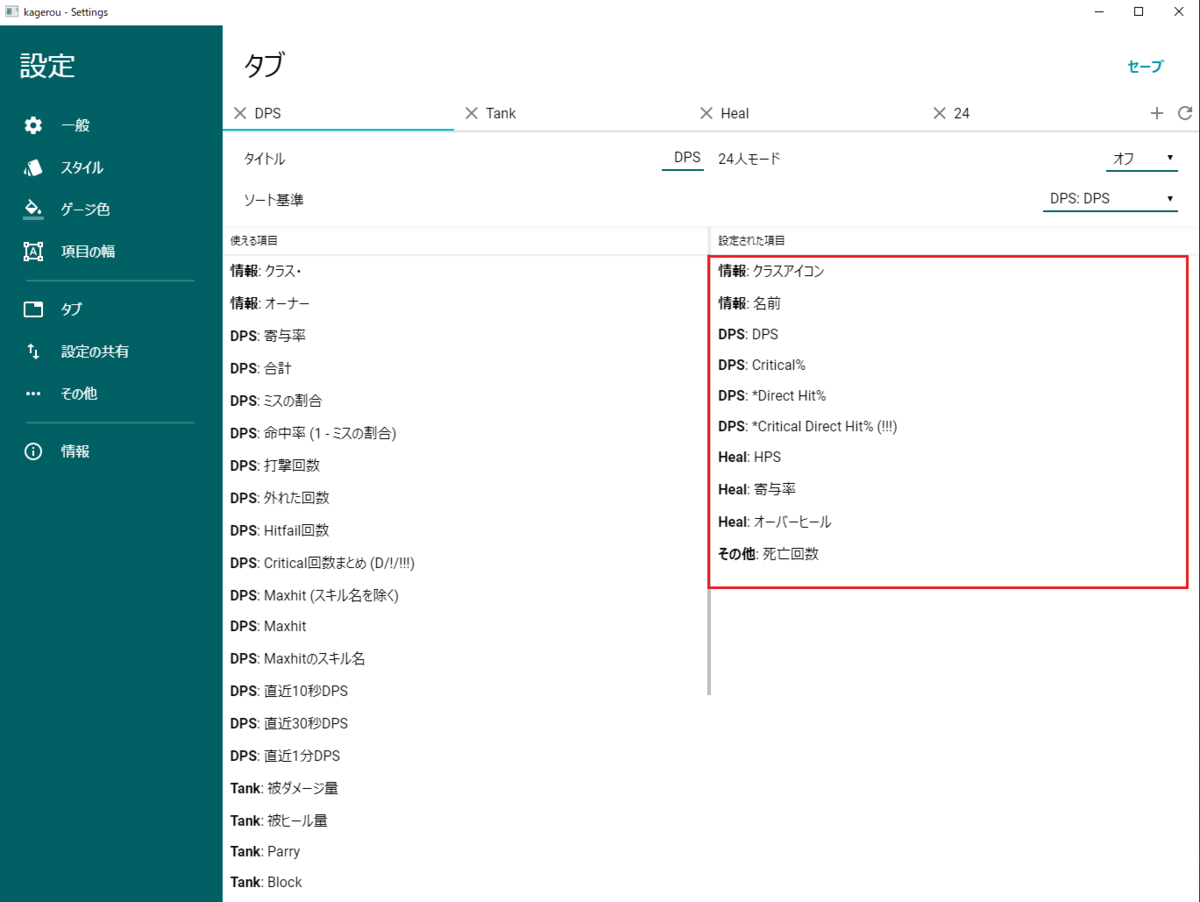Switch to the 24 tab
The height and width of the screenshot is (902, 1200).
click(x=961, y=113)
